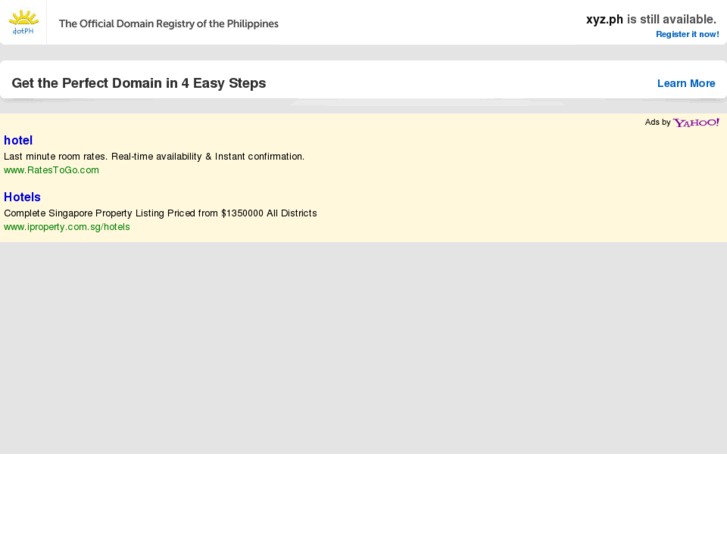Click the dotPH sun logo

23,23
